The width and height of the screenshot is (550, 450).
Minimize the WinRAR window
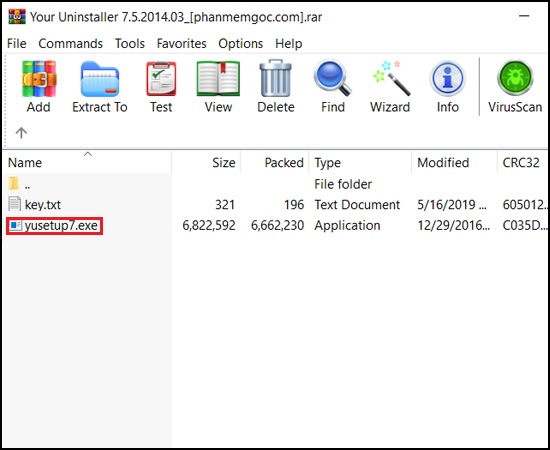[524, 16]
